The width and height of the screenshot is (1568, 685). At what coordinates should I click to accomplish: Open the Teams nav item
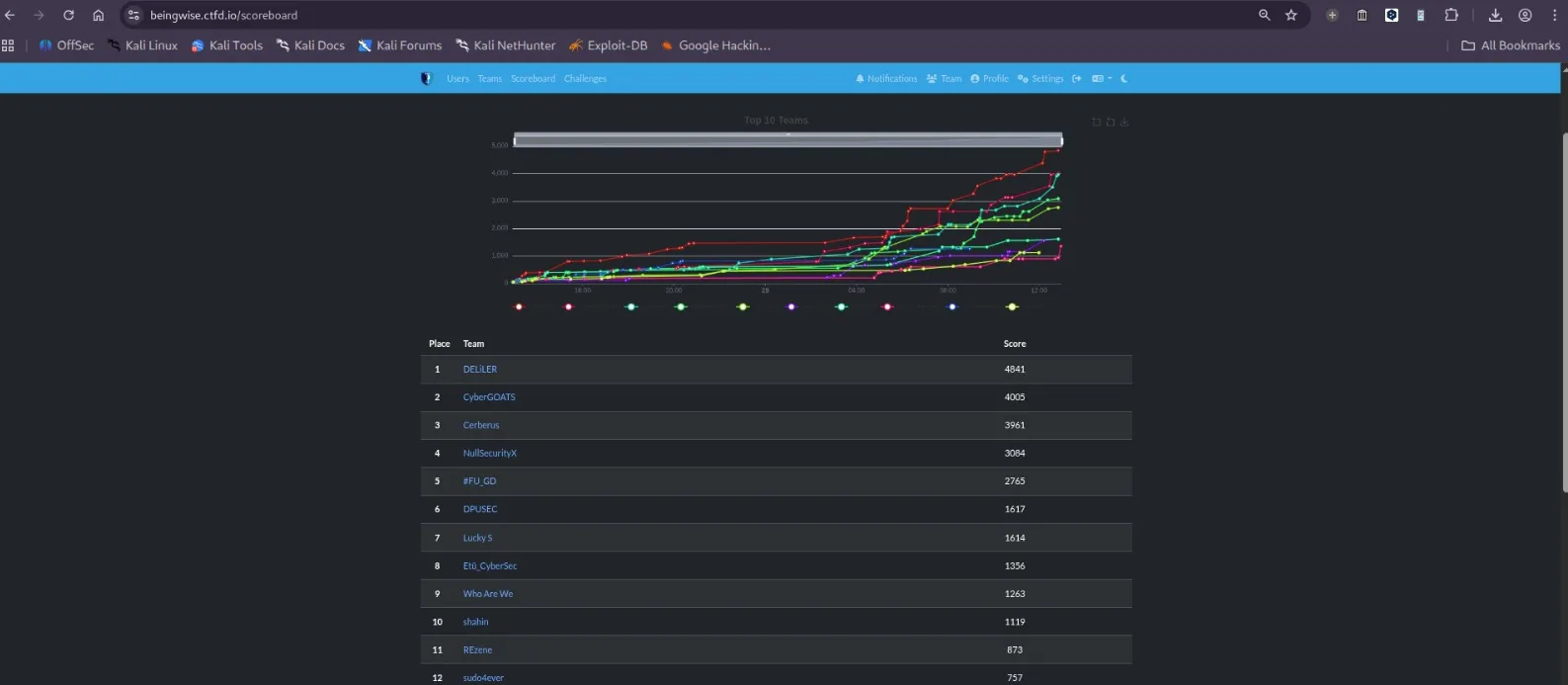coord(490,78)
